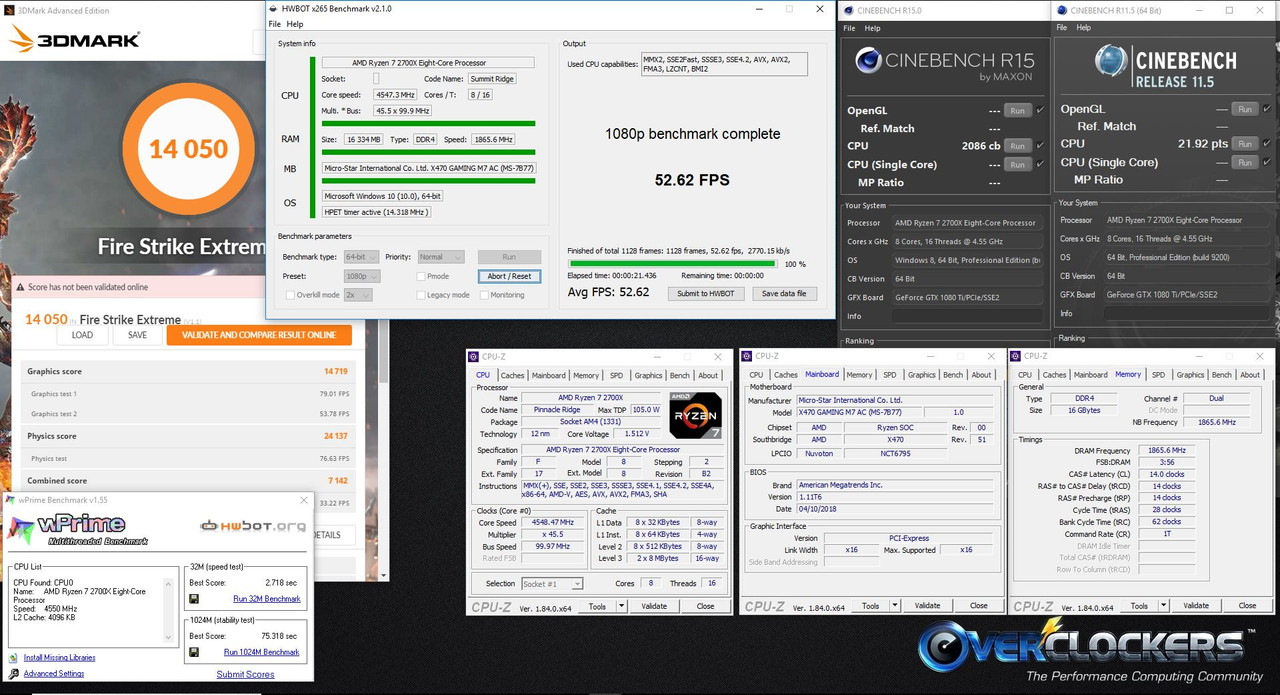Open the File menu in HWBOT x265 Benchmark
This screenshot has height=695, width=1280.
click(275, 24)
